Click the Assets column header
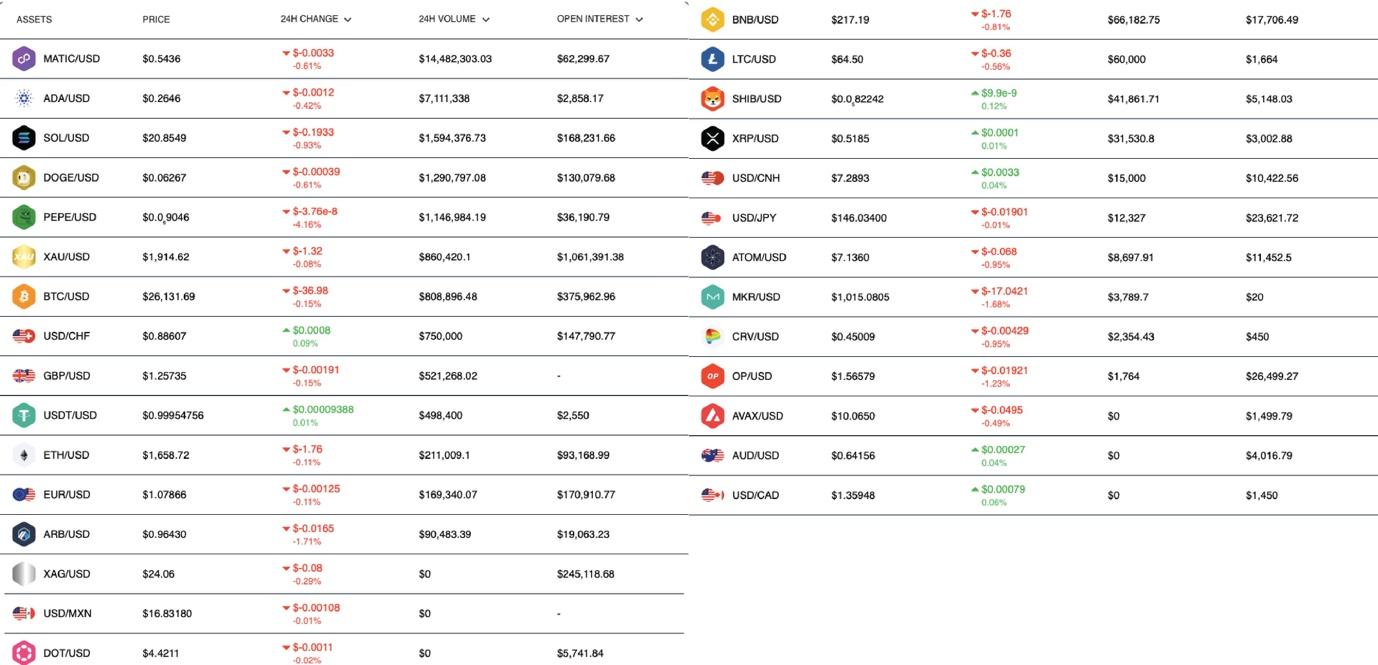Viewport: 1378px width, 665px height. [x=34, y=19]
